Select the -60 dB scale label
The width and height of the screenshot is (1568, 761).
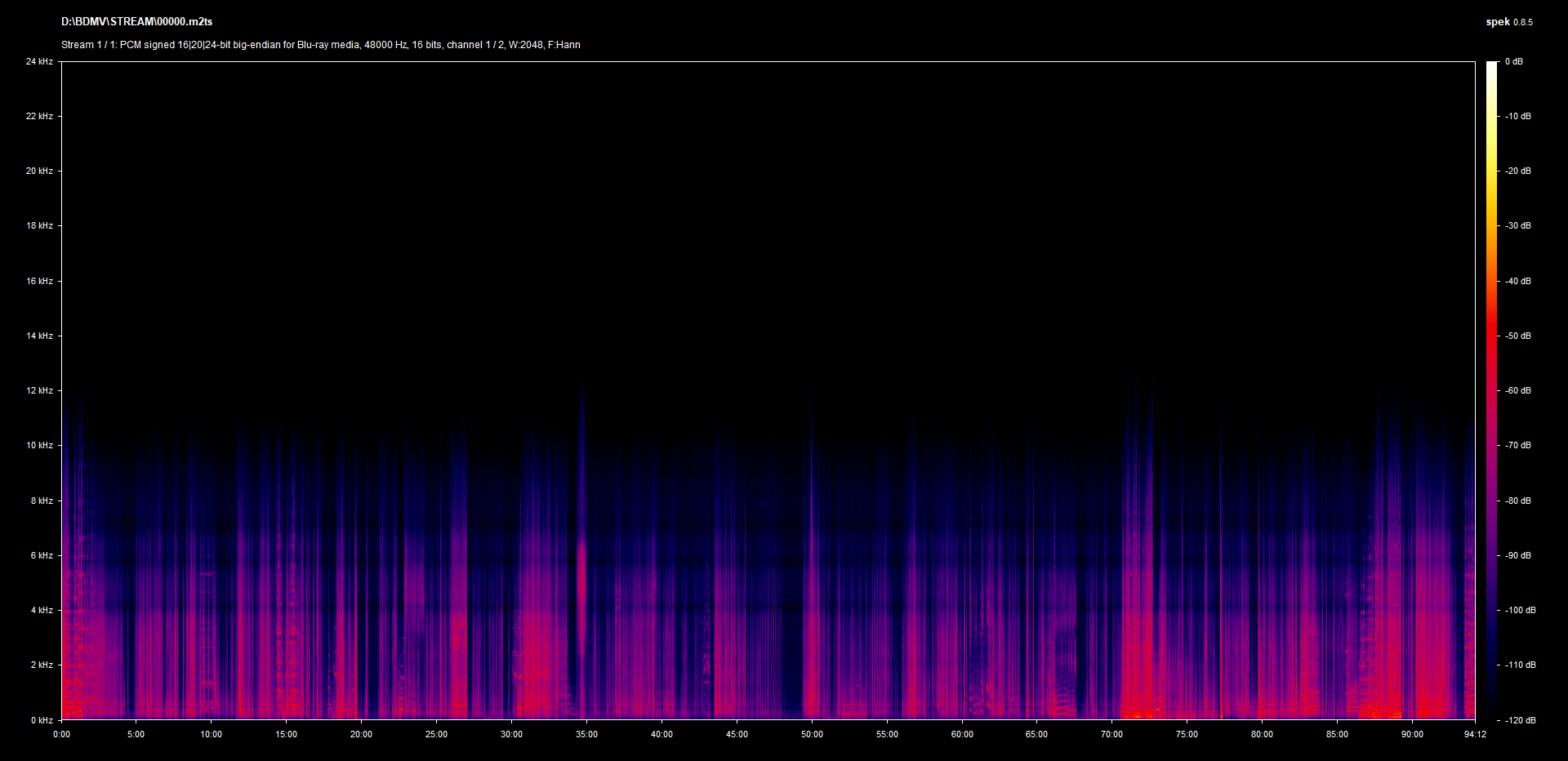point(1518,390)
